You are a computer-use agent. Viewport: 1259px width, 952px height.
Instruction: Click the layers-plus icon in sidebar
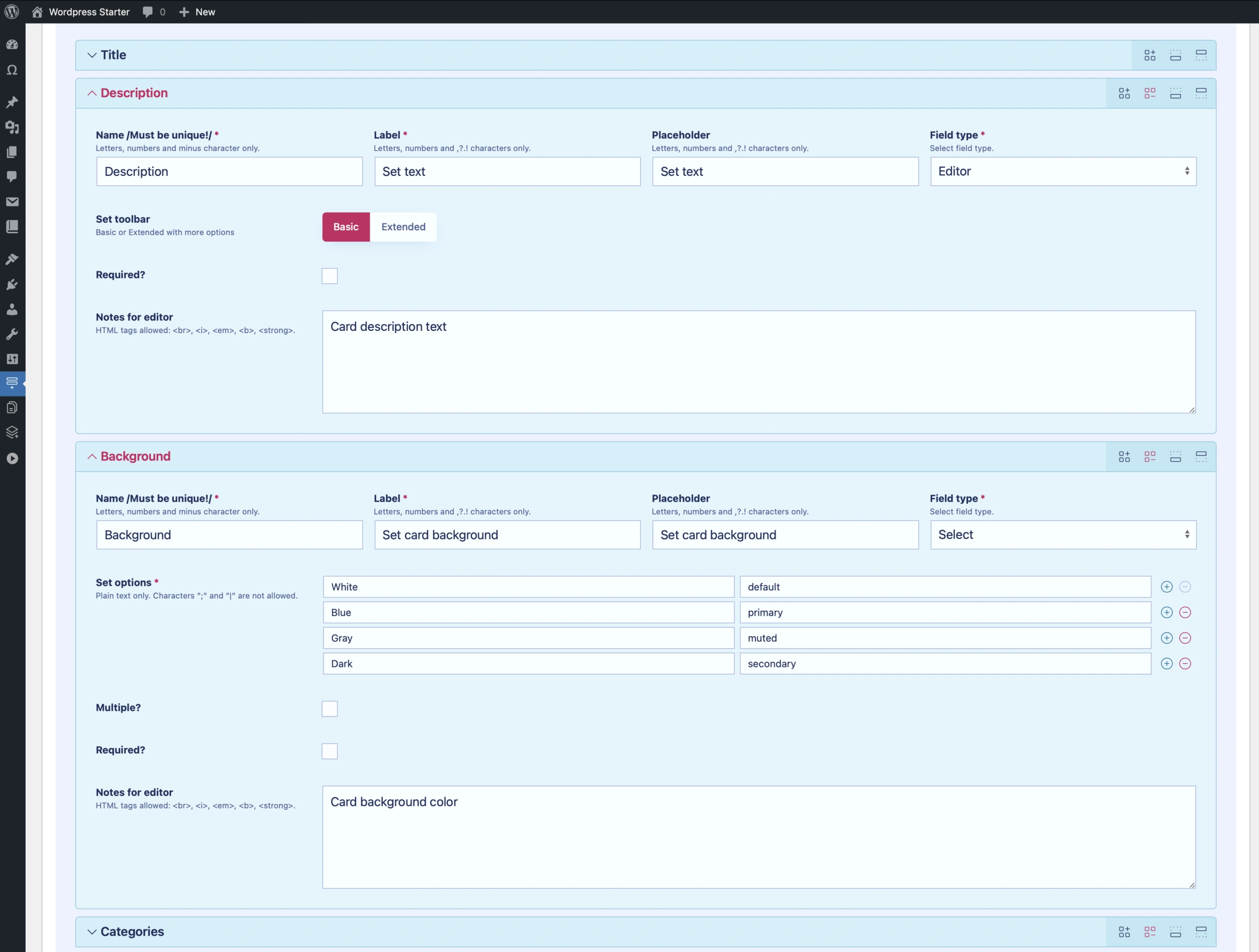click(12, 432)
